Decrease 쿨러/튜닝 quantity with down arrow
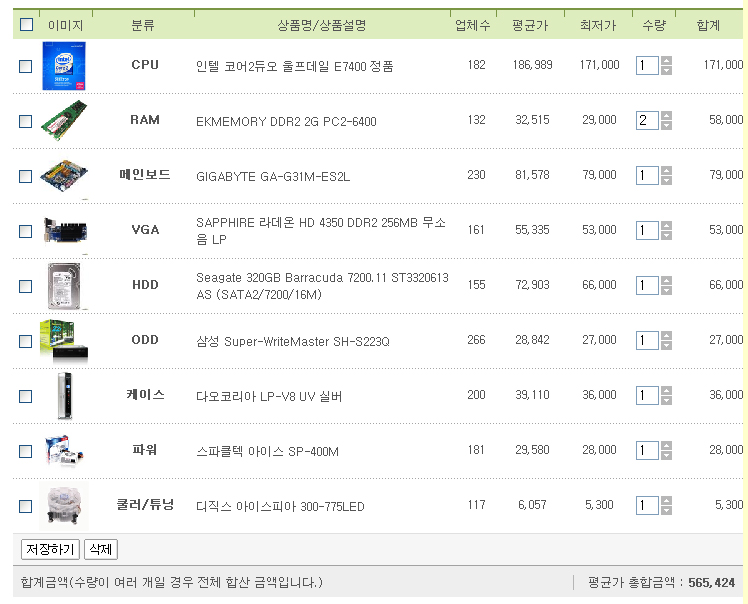The image size is (748, 604). pyautogui.click(x=666, y=510)
